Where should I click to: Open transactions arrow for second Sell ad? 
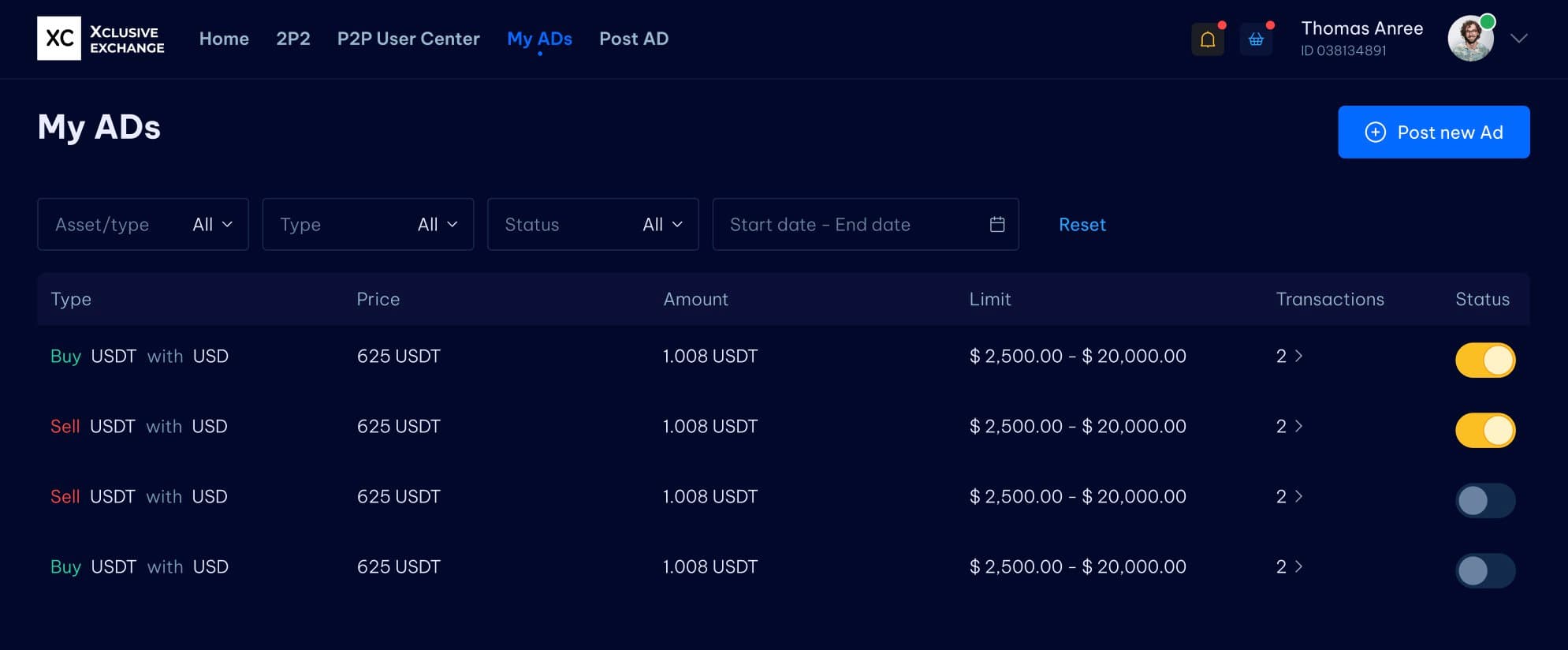click(x=1298, y=496)
